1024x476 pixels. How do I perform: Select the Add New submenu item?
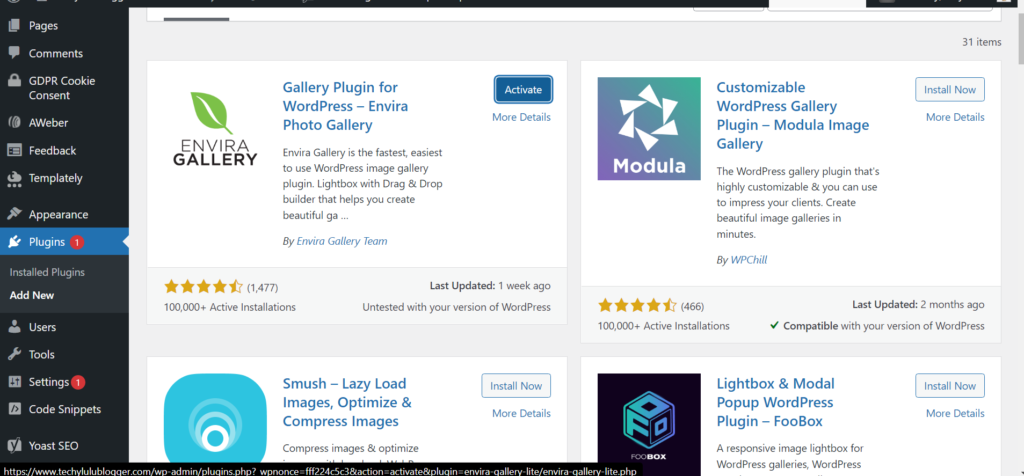click(x=32, y=295)
